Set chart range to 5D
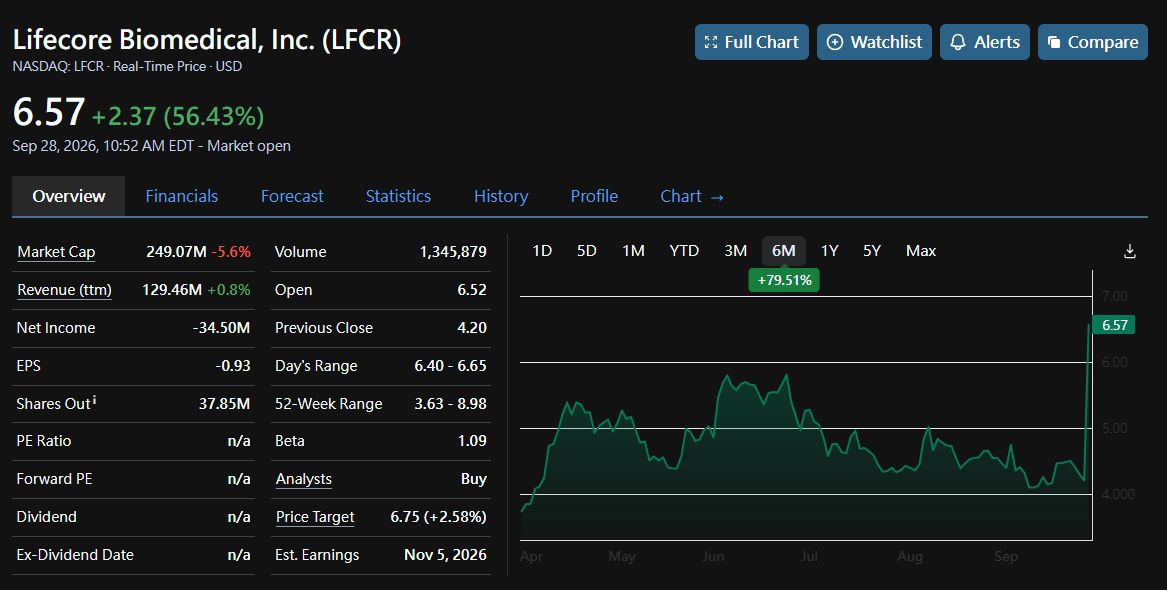 586,251
